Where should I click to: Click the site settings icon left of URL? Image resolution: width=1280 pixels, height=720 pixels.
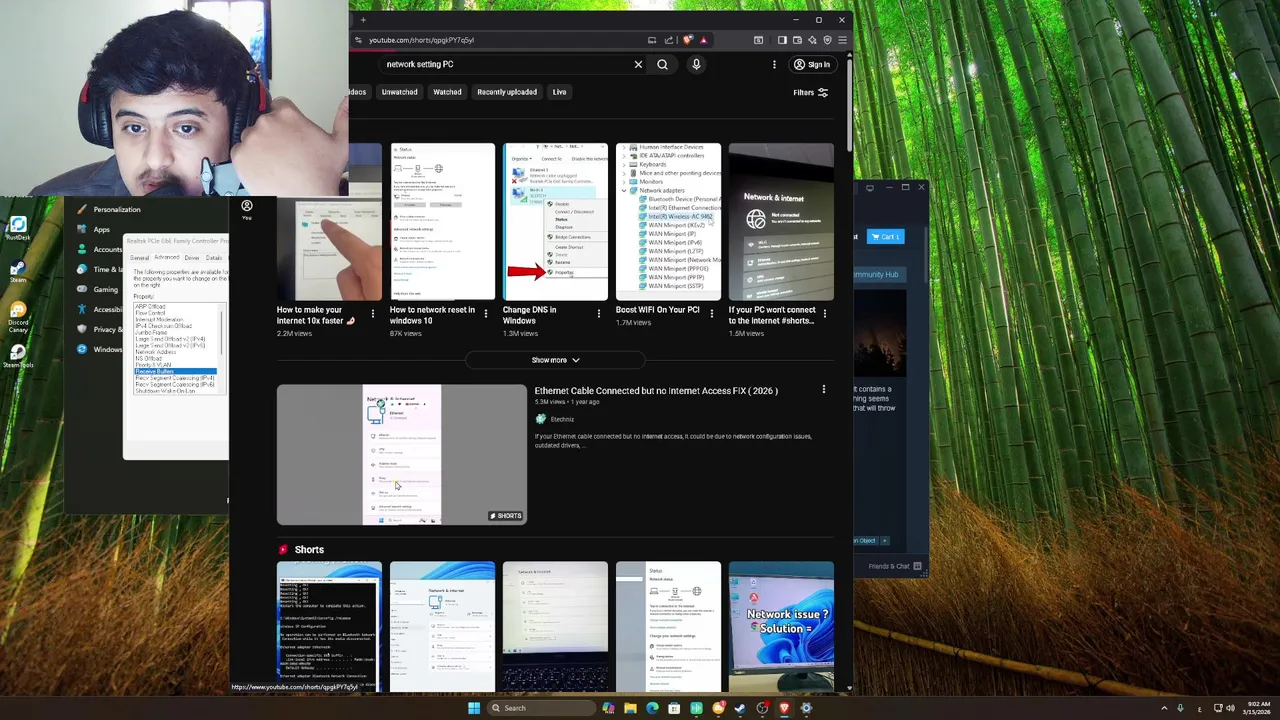click(x=357, y=40)
